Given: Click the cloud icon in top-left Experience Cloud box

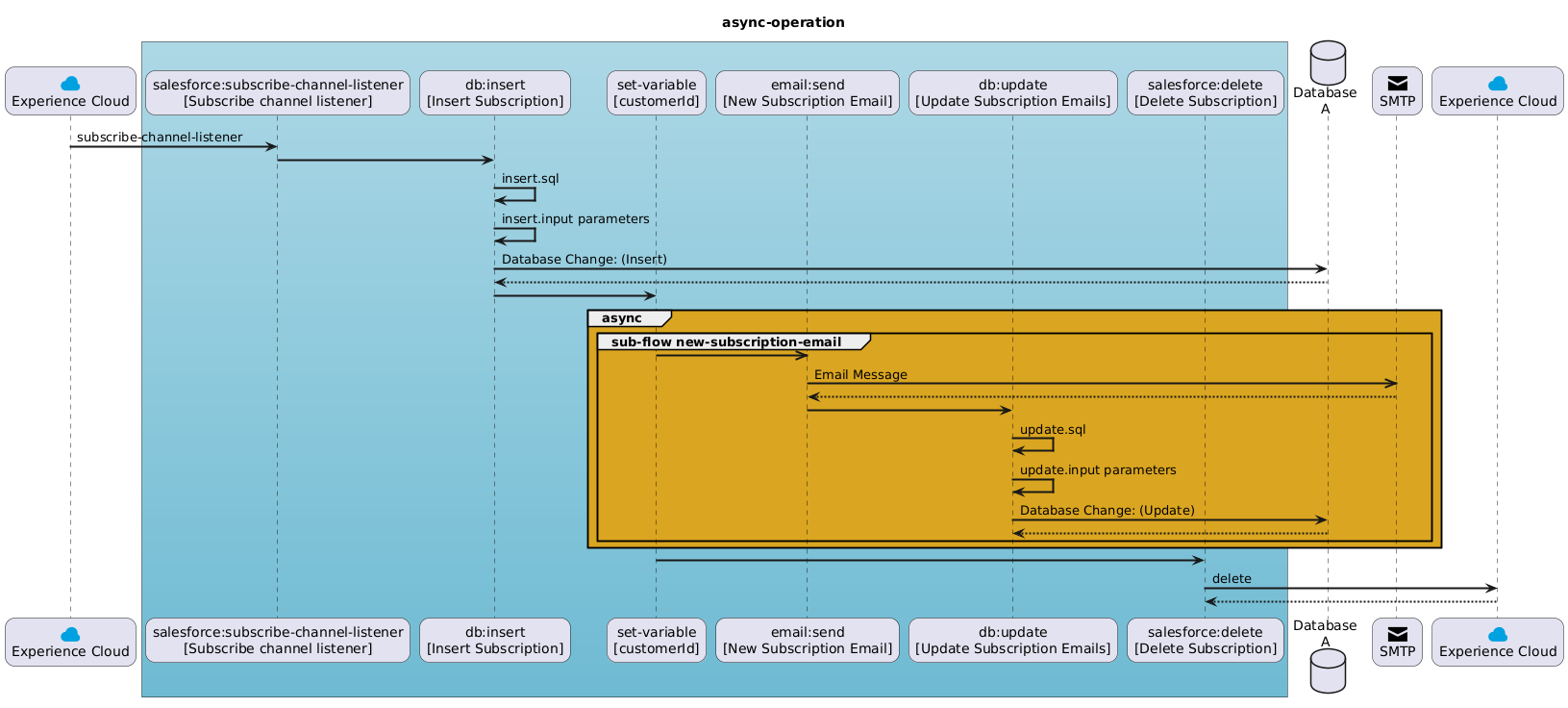Looking at the screenshot, I should click(x=70, y=84).
